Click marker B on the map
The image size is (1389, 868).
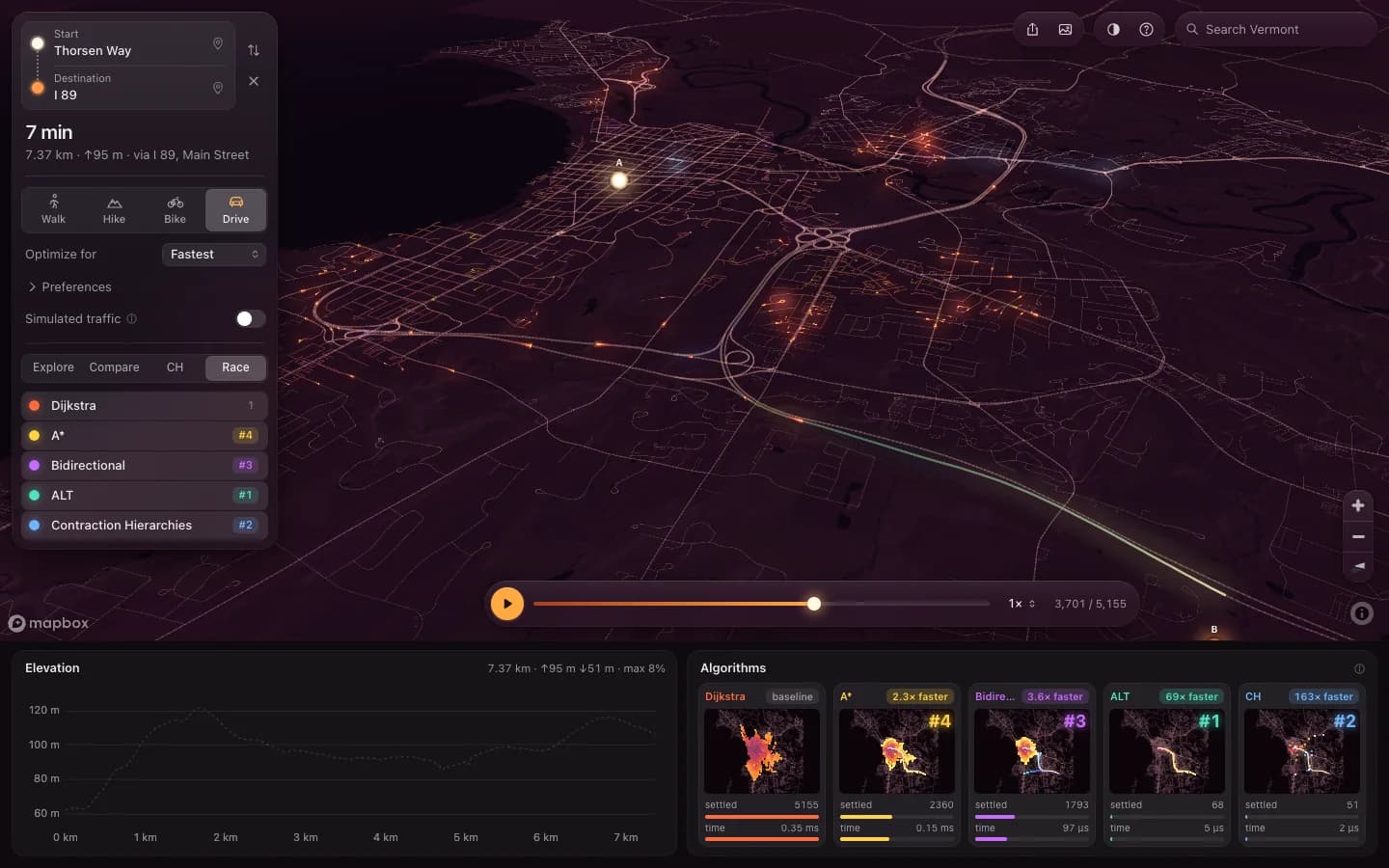click(x=1213, y=633)
